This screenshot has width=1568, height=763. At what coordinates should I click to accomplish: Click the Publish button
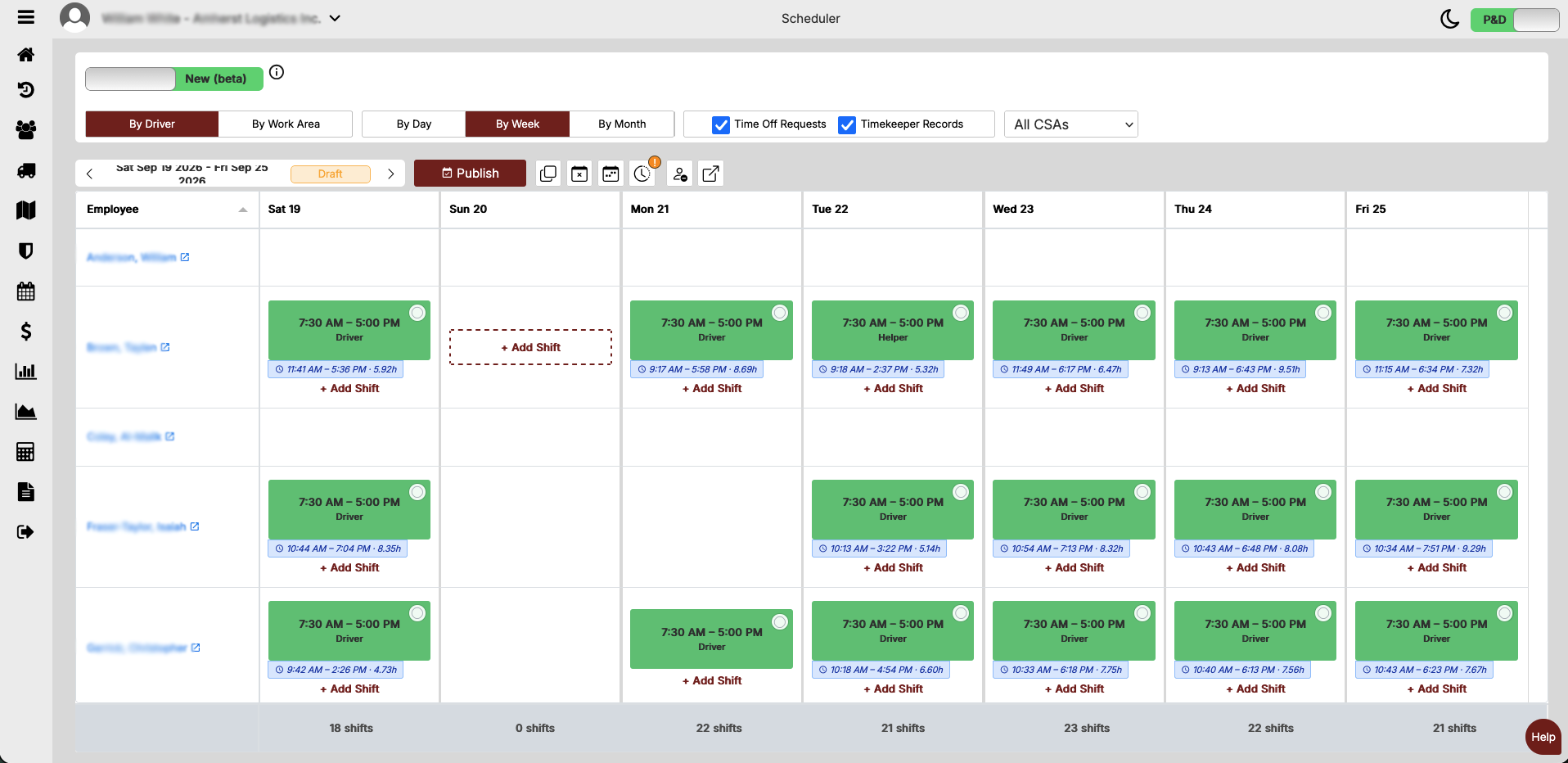470,174
